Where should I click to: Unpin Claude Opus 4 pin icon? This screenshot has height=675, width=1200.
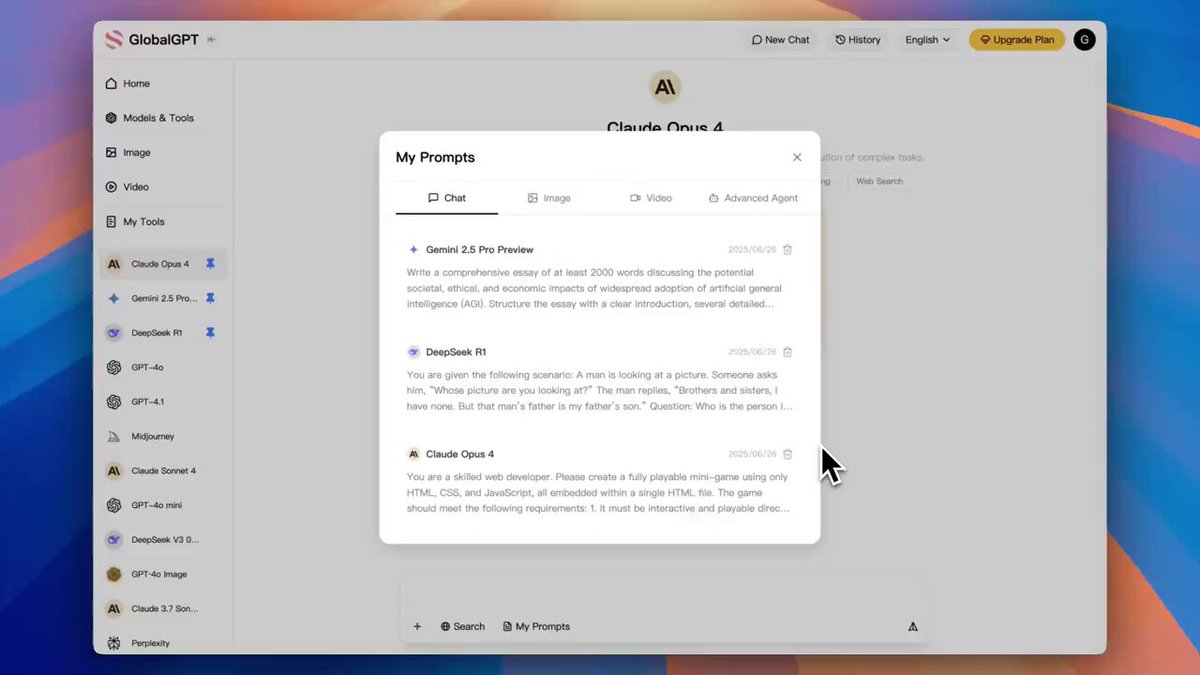pyautogui.click(x=210, y=264)
